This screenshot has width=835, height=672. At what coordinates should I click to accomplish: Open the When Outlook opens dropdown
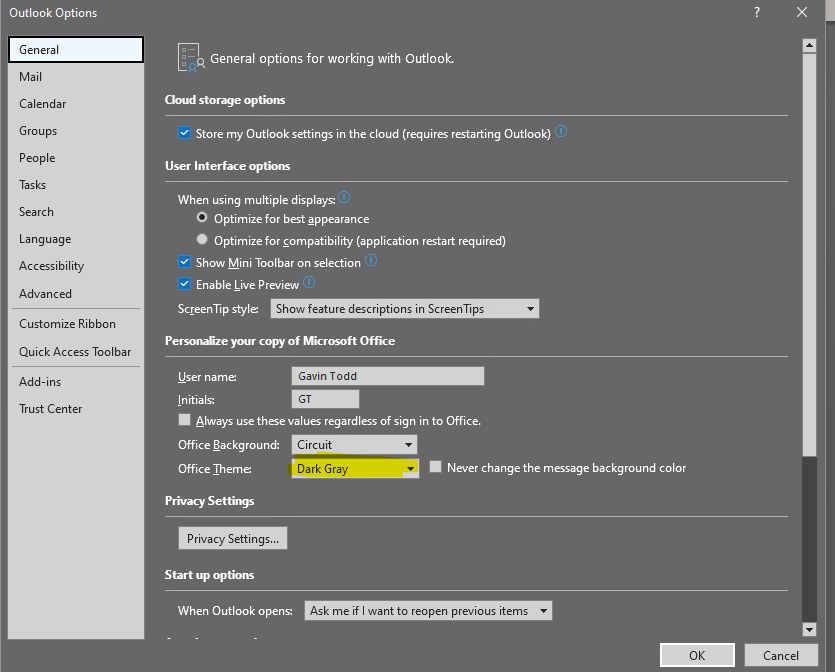click(x=428, y=611)
